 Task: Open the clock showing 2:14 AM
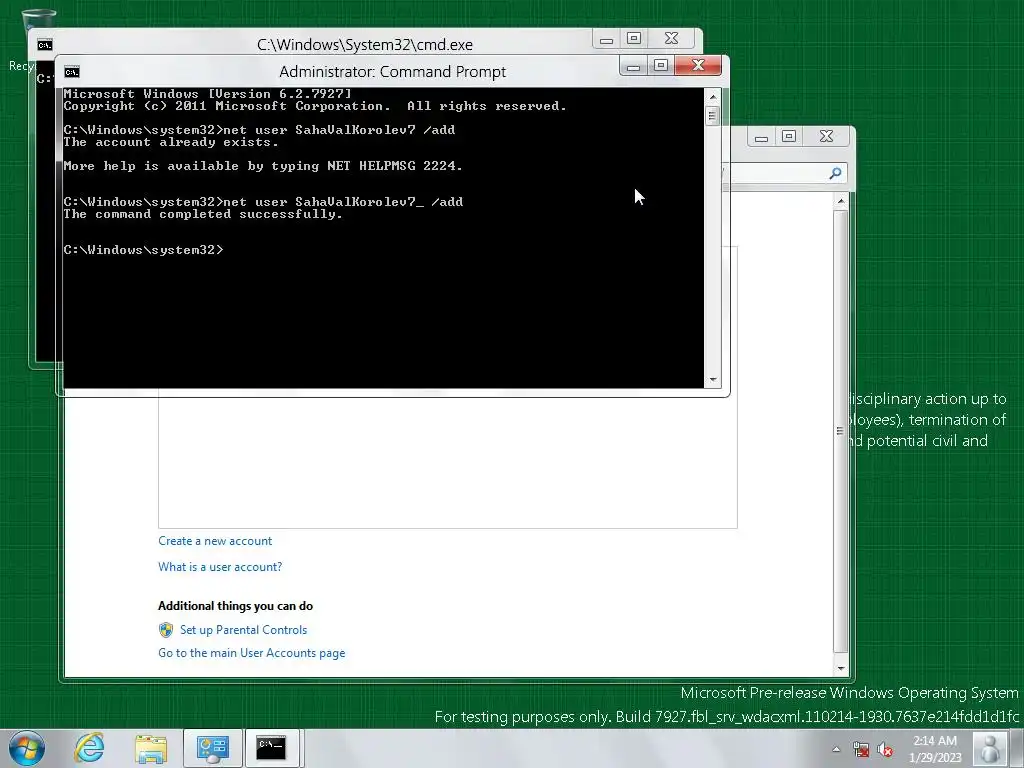click(x=935, y=748)
